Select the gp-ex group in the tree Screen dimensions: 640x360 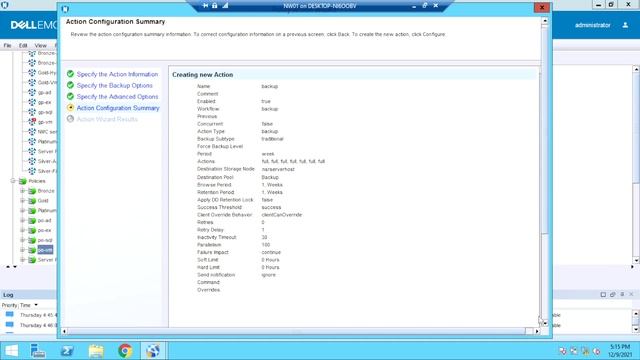[44, 102]
